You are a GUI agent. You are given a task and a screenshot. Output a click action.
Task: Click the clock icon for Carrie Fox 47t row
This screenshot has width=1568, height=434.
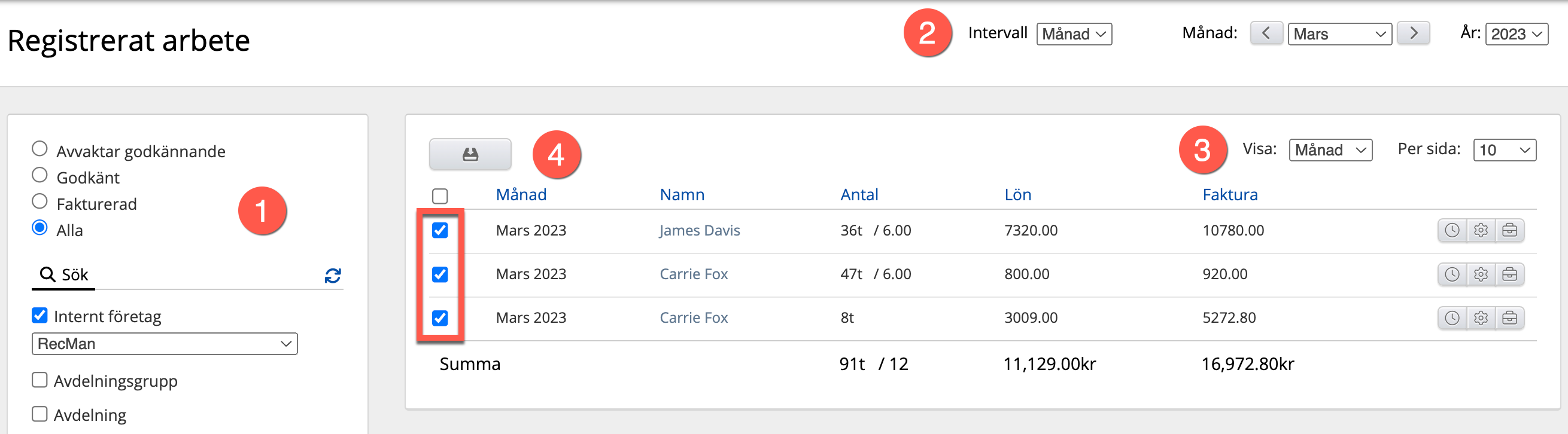click(1452, 274)
